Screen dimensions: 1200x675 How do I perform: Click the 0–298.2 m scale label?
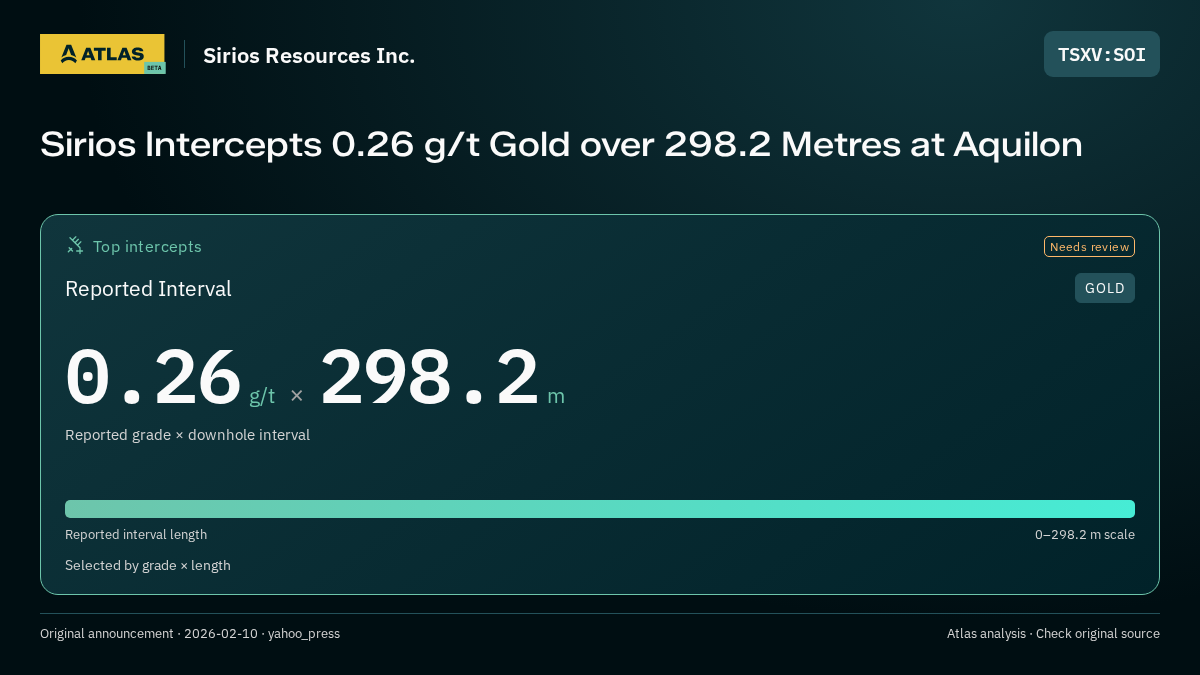[1085, 535]
